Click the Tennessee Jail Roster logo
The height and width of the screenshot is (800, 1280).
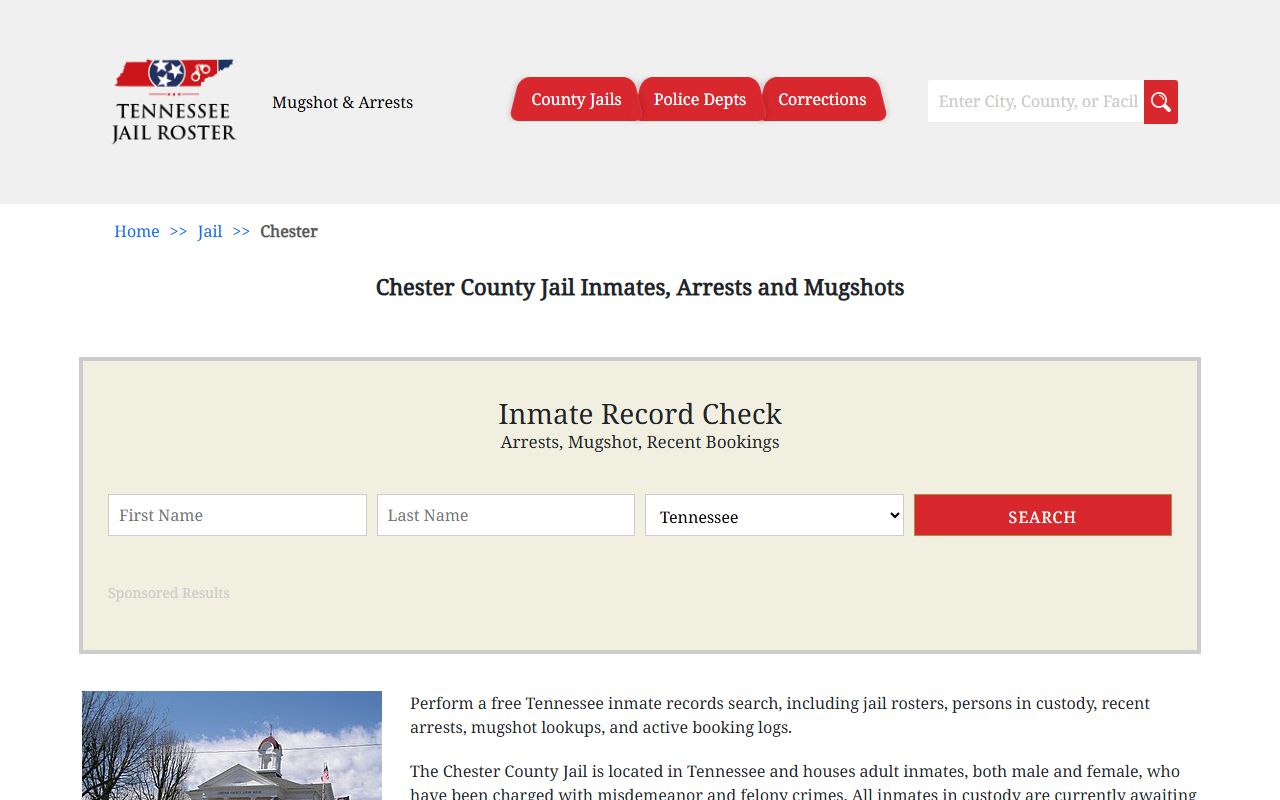[174, 101]
